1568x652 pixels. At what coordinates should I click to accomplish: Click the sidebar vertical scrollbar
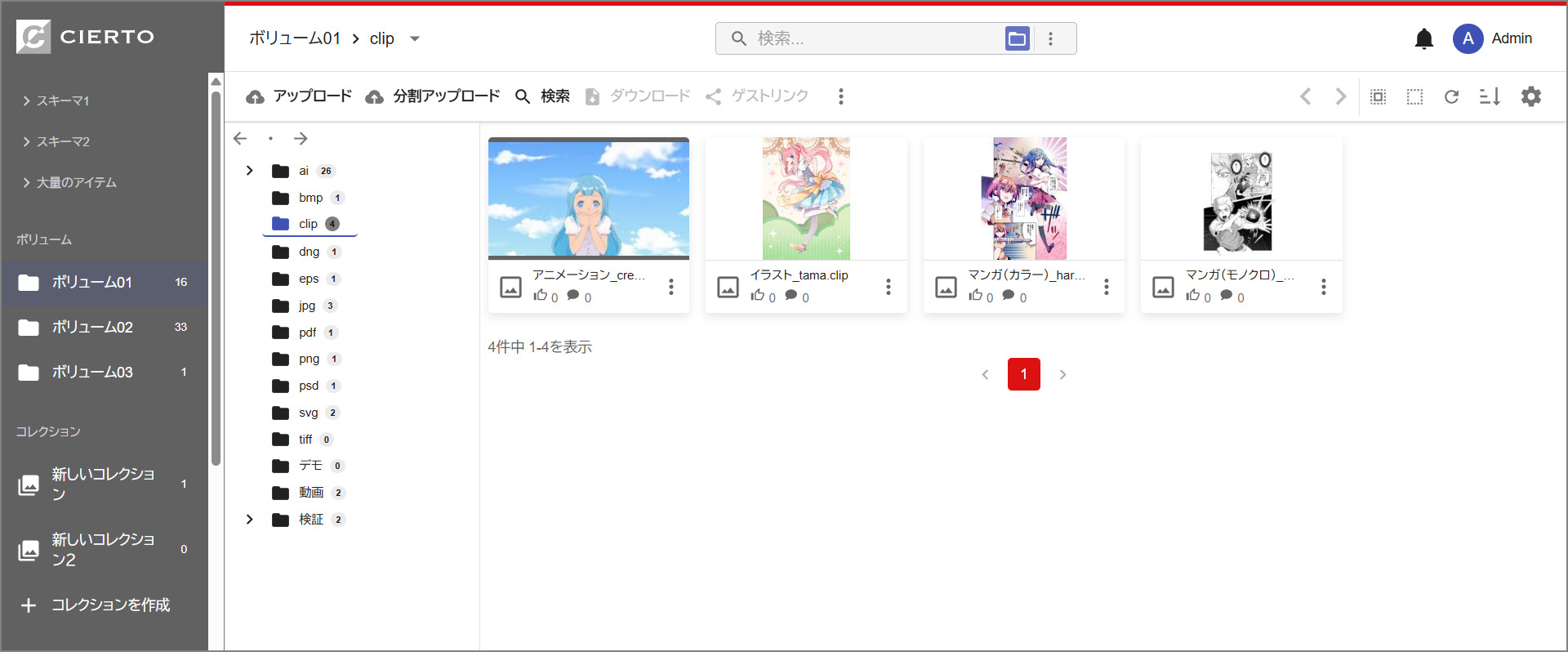216,278
